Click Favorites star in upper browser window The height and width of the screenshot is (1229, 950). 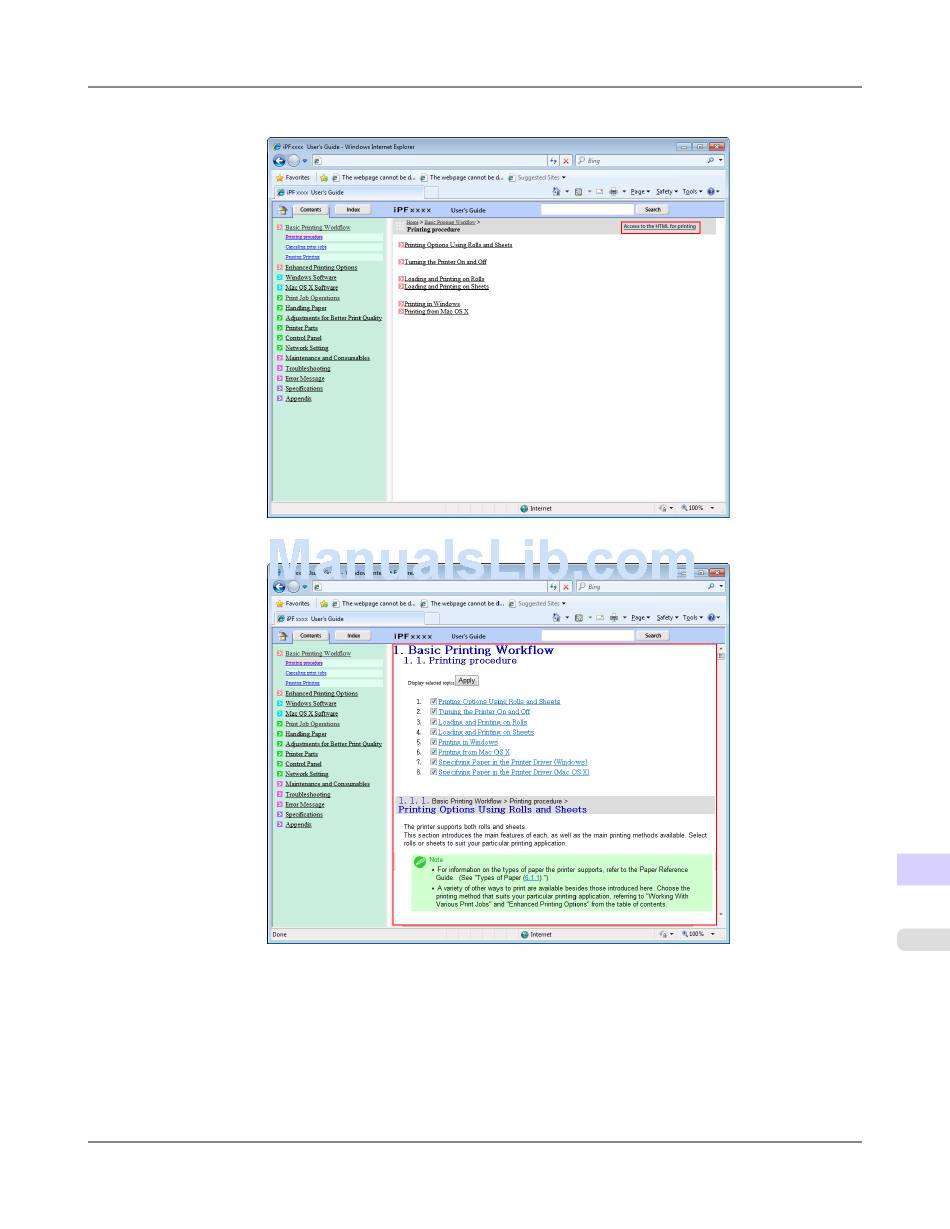(x=280, y=177)
